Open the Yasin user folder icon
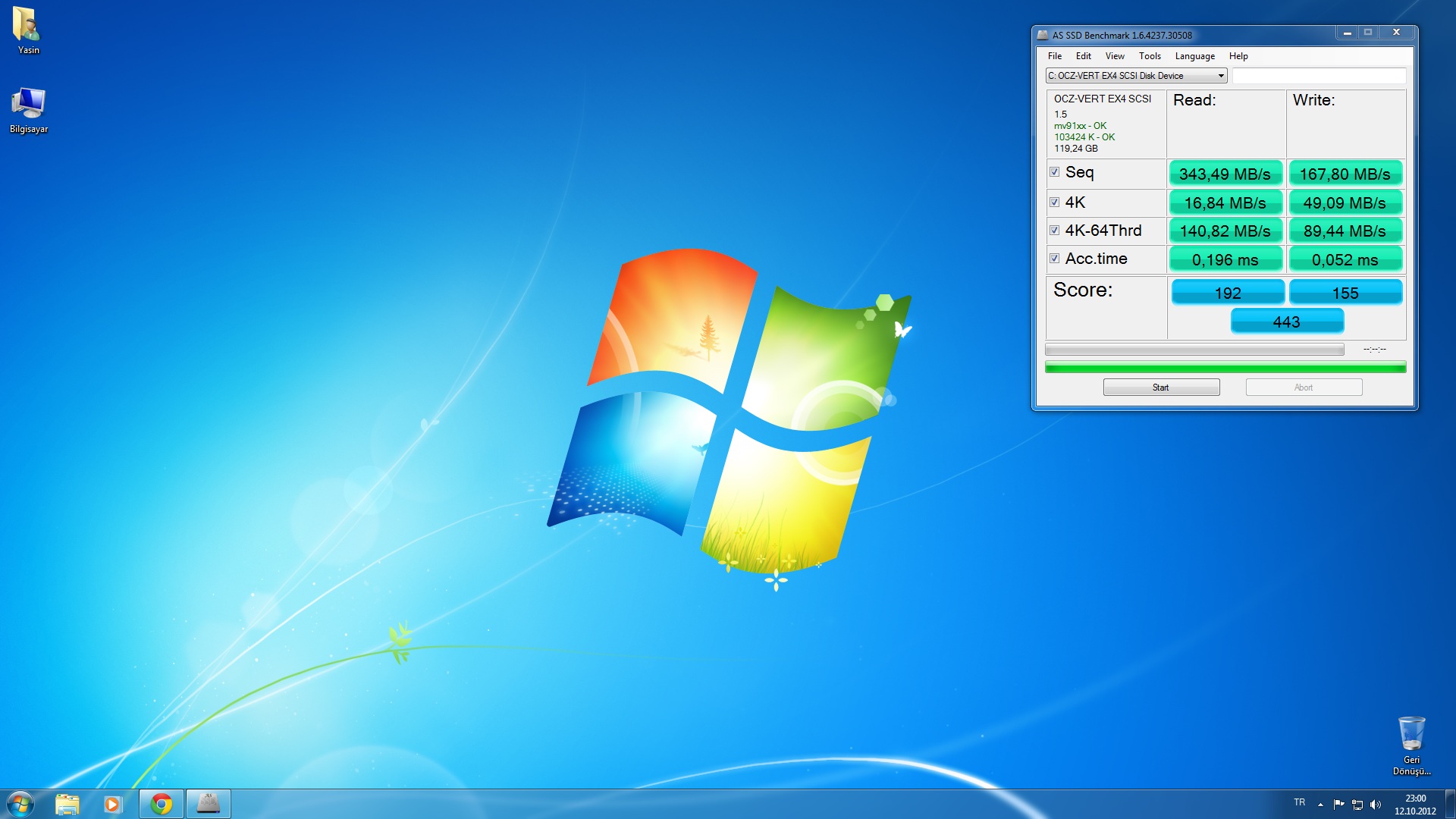This screenshot has height=819, width=1456. (28, 30)
